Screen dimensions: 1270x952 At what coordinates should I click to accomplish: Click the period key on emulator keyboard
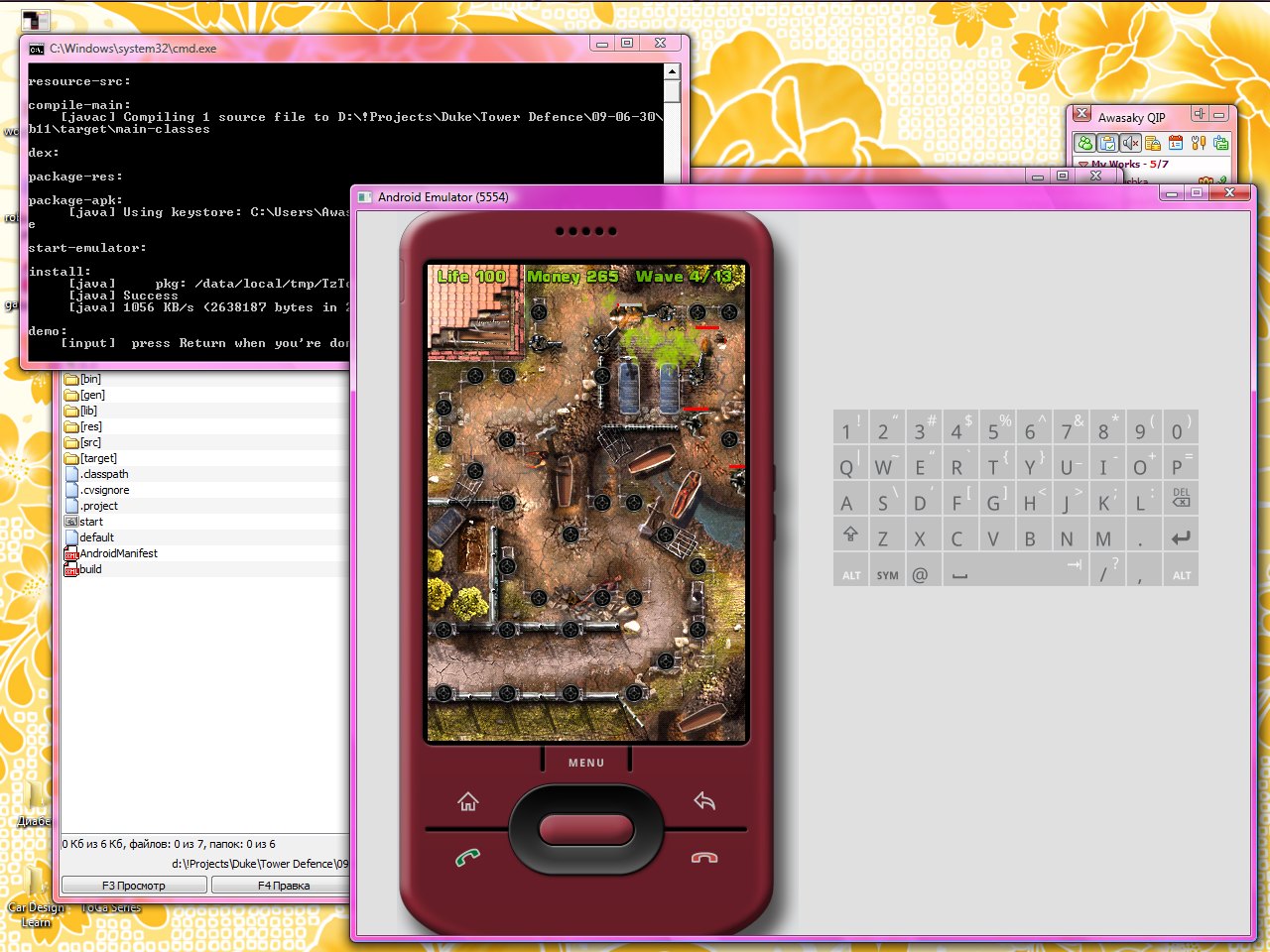[1144, 535]
